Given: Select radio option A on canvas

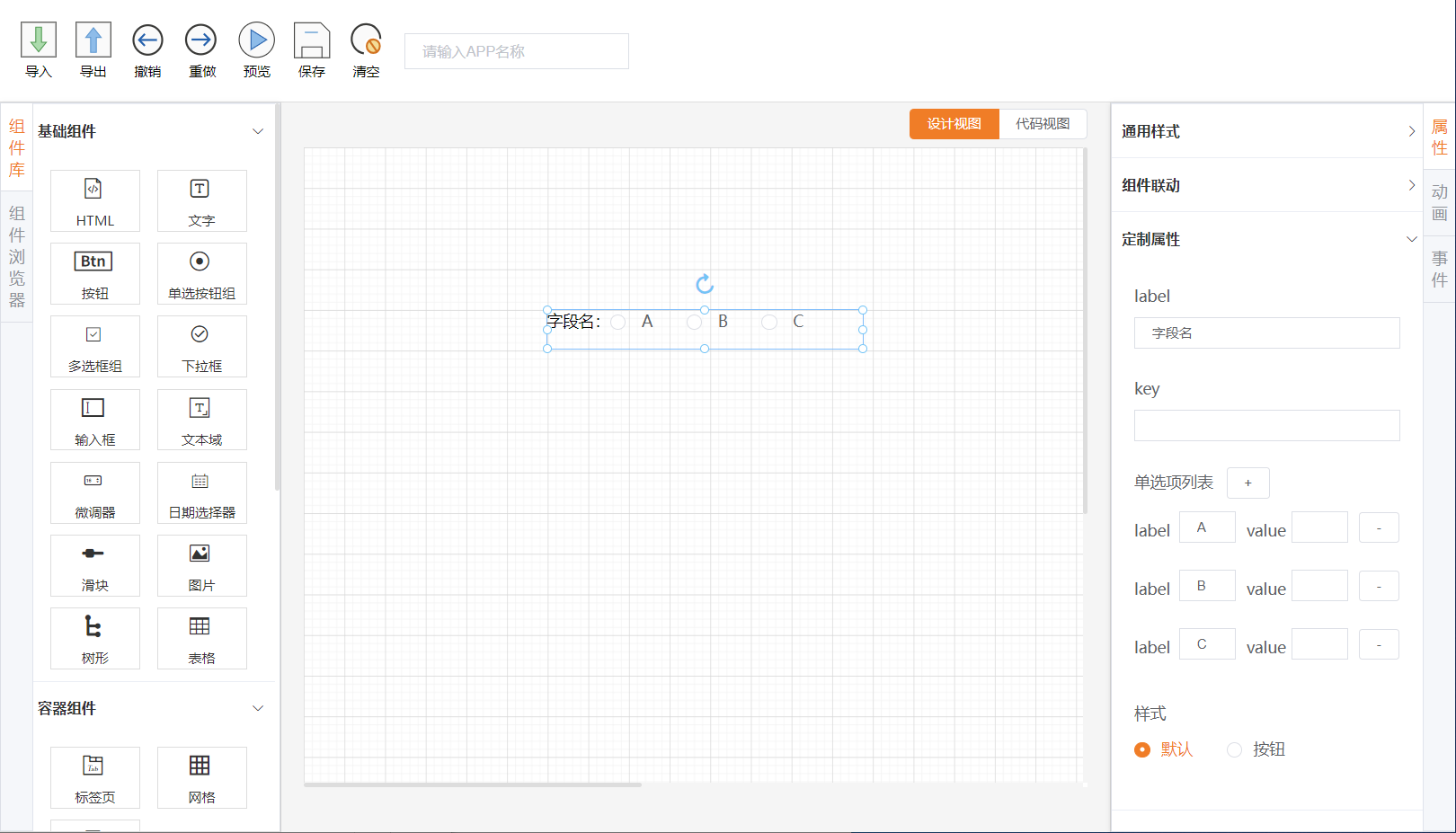Looking at the screenshot, I should [618, 322].
